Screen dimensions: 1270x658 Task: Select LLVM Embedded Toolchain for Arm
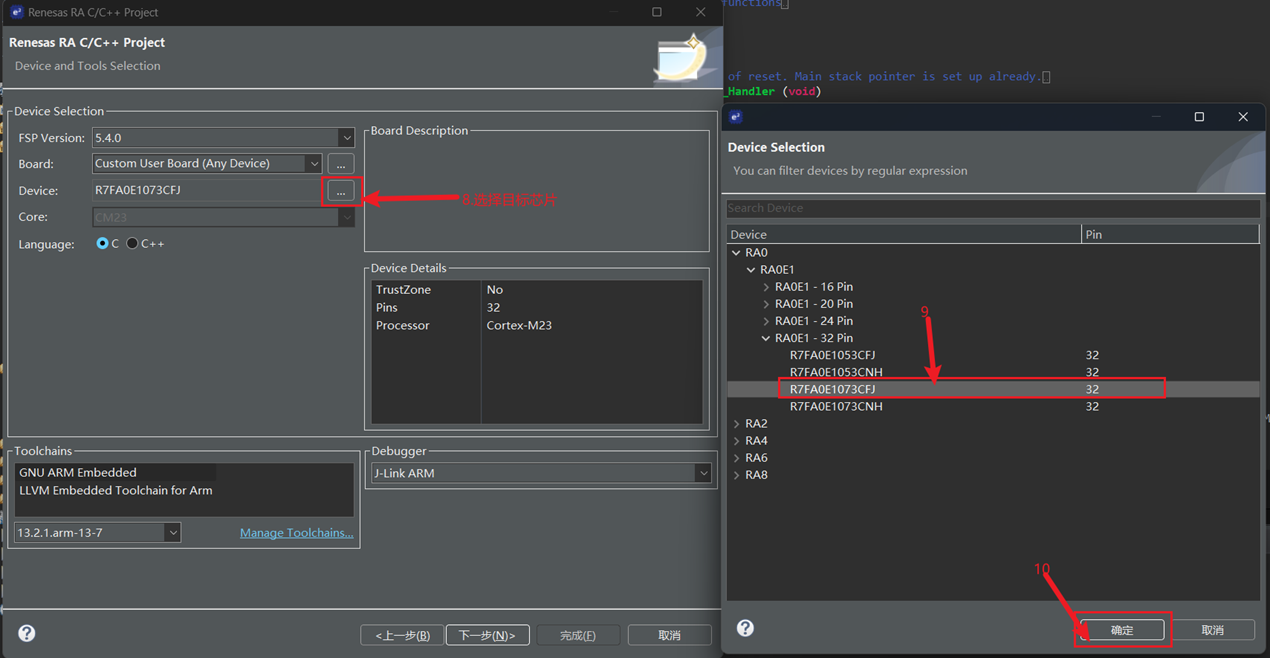[115, 491]
